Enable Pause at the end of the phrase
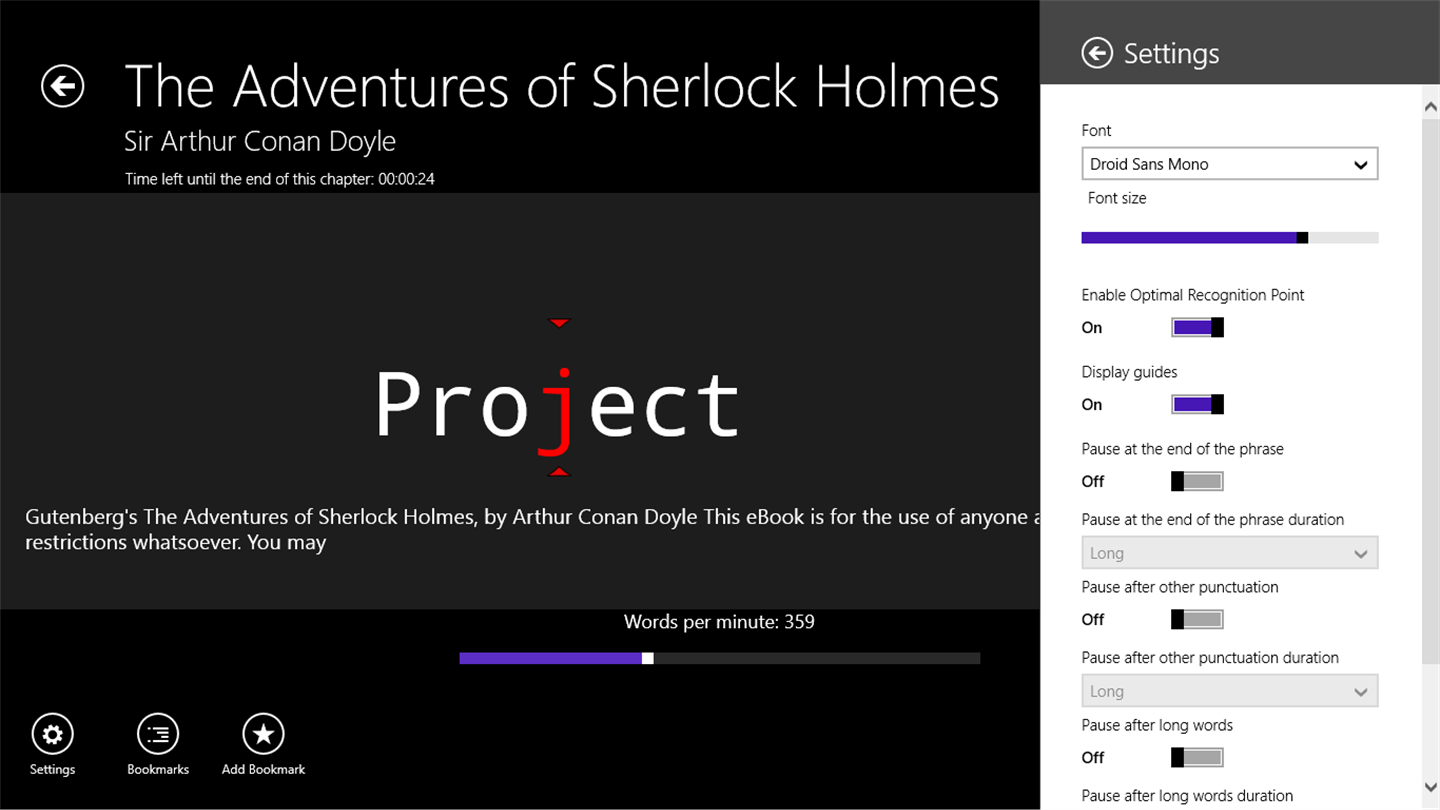 (1197, 481)
